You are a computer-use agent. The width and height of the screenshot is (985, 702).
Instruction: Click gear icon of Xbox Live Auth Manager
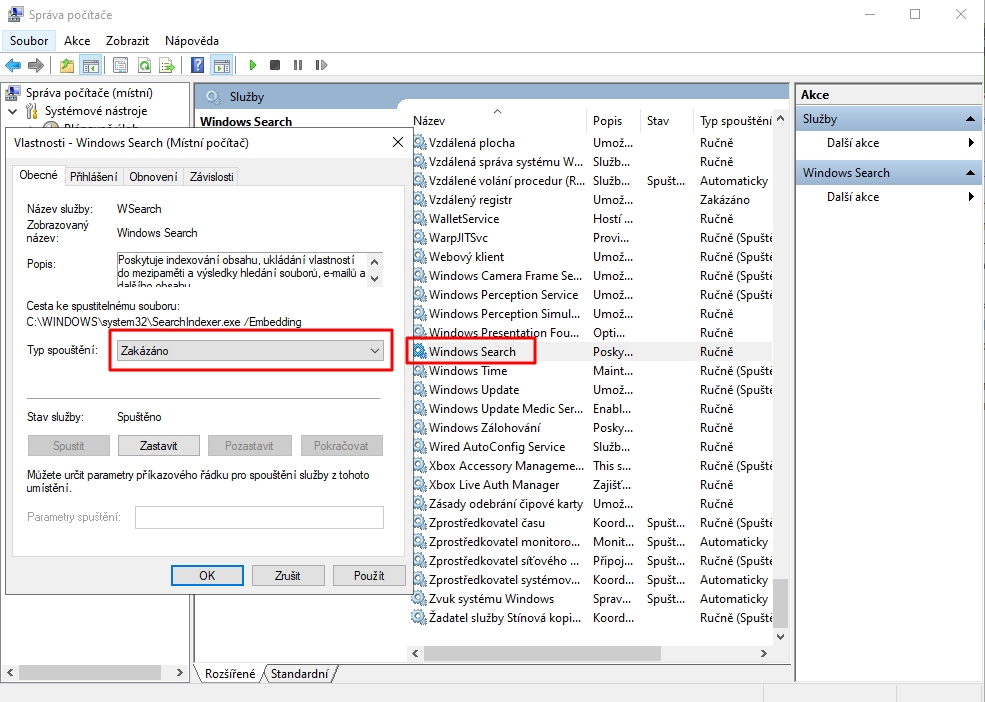420,485
